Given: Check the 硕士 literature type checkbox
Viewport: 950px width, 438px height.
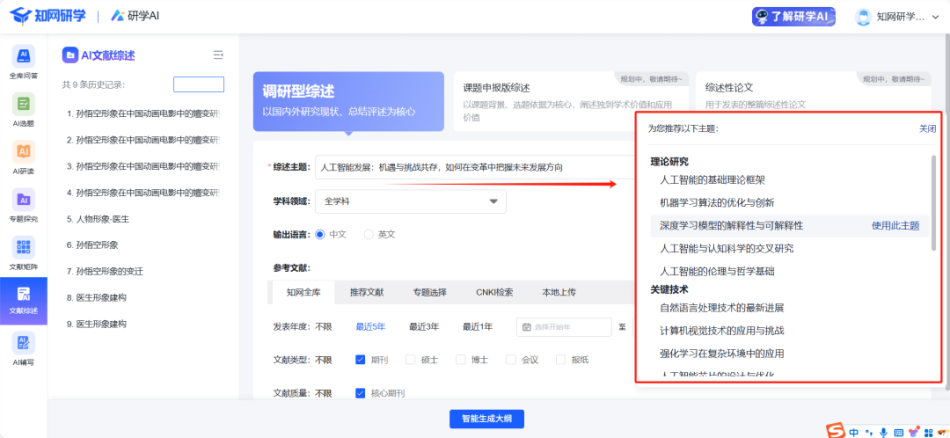Looking at the screenshot, I should [x=411, y=360].
